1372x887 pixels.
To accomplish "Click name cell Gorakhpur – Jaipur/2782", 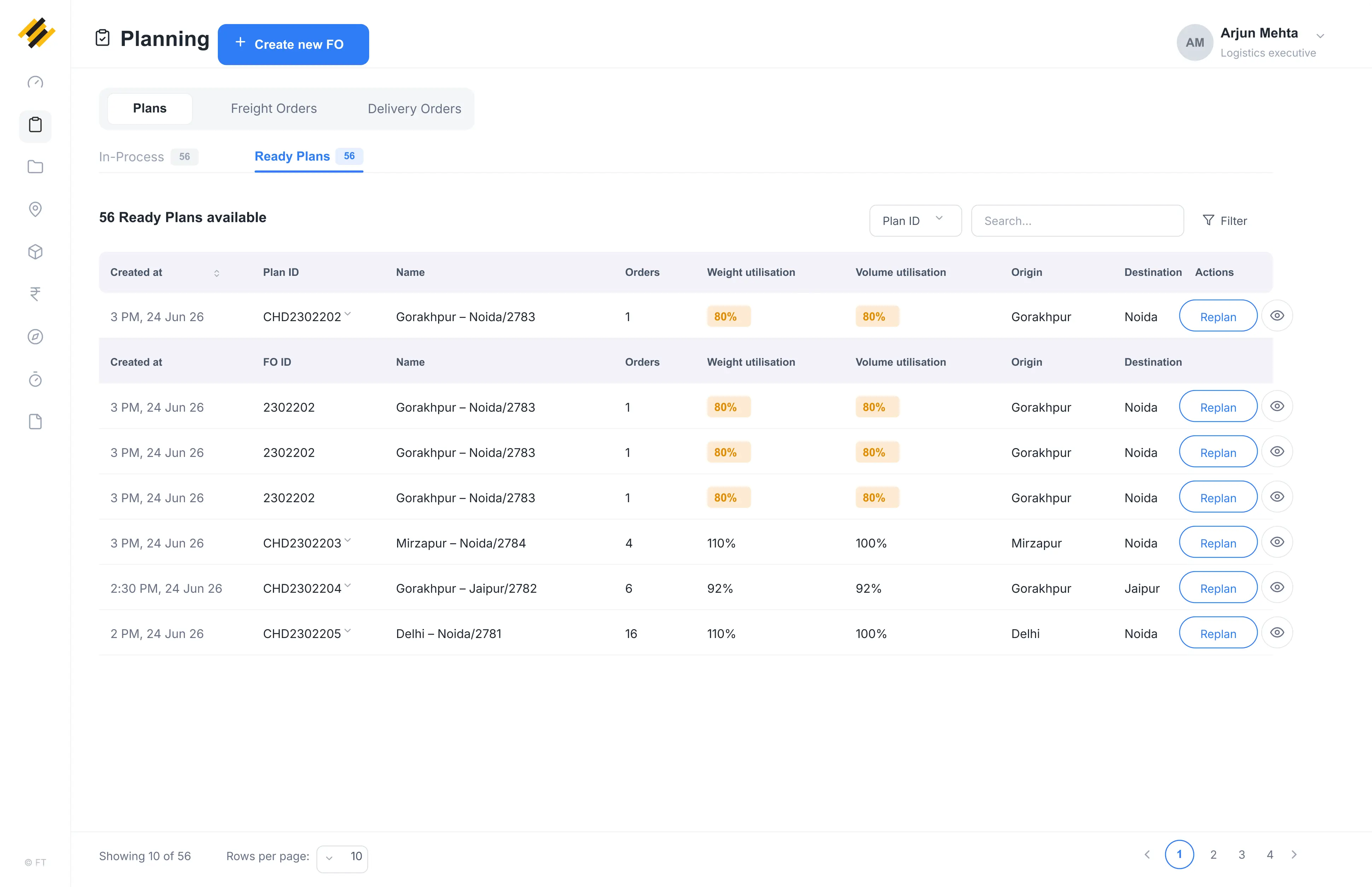I will tap(466, 589).
